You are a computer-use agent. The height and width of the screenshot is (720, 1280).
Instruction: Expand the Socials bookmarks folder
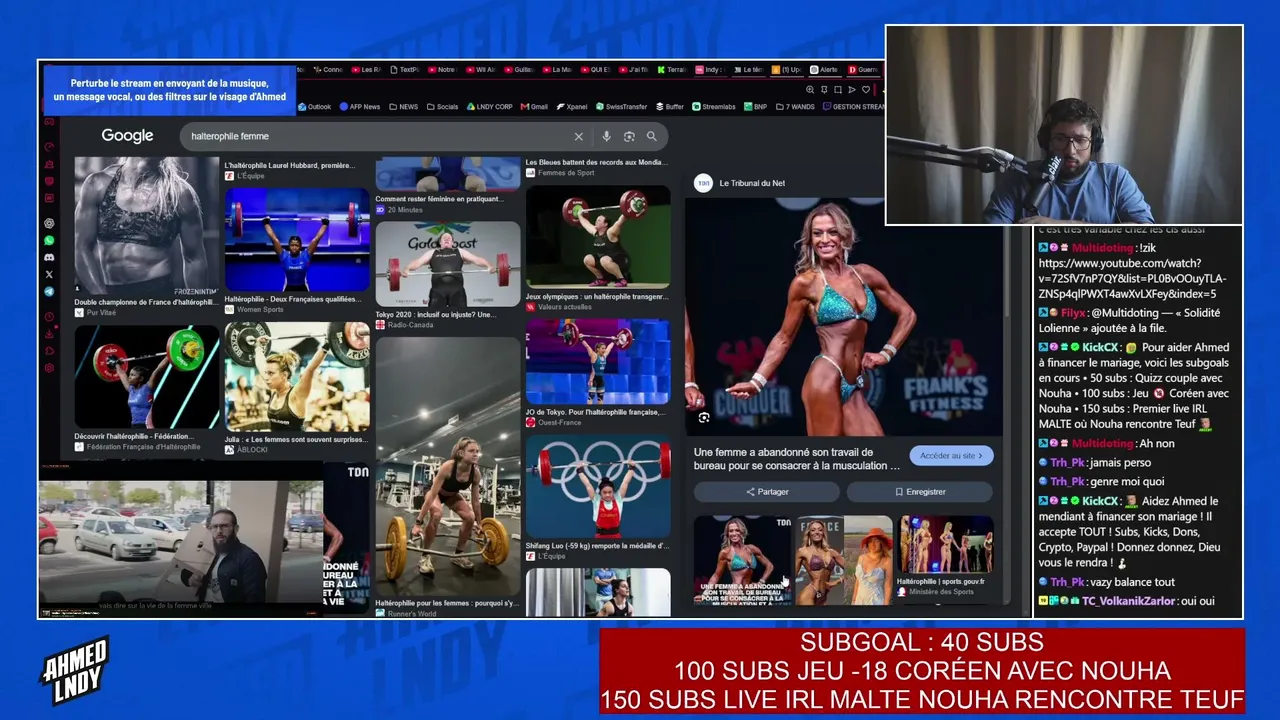(x=443, y=107)
